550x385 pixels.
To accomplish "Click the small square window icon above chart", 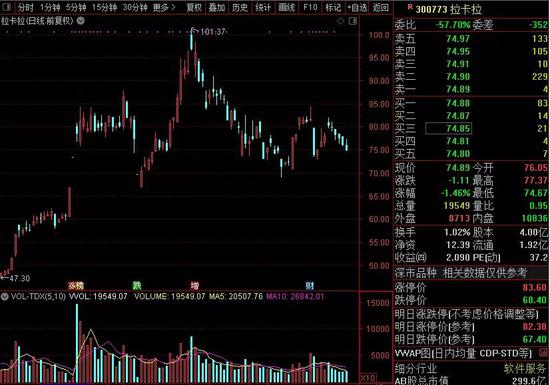I will (x=353, y=21).
